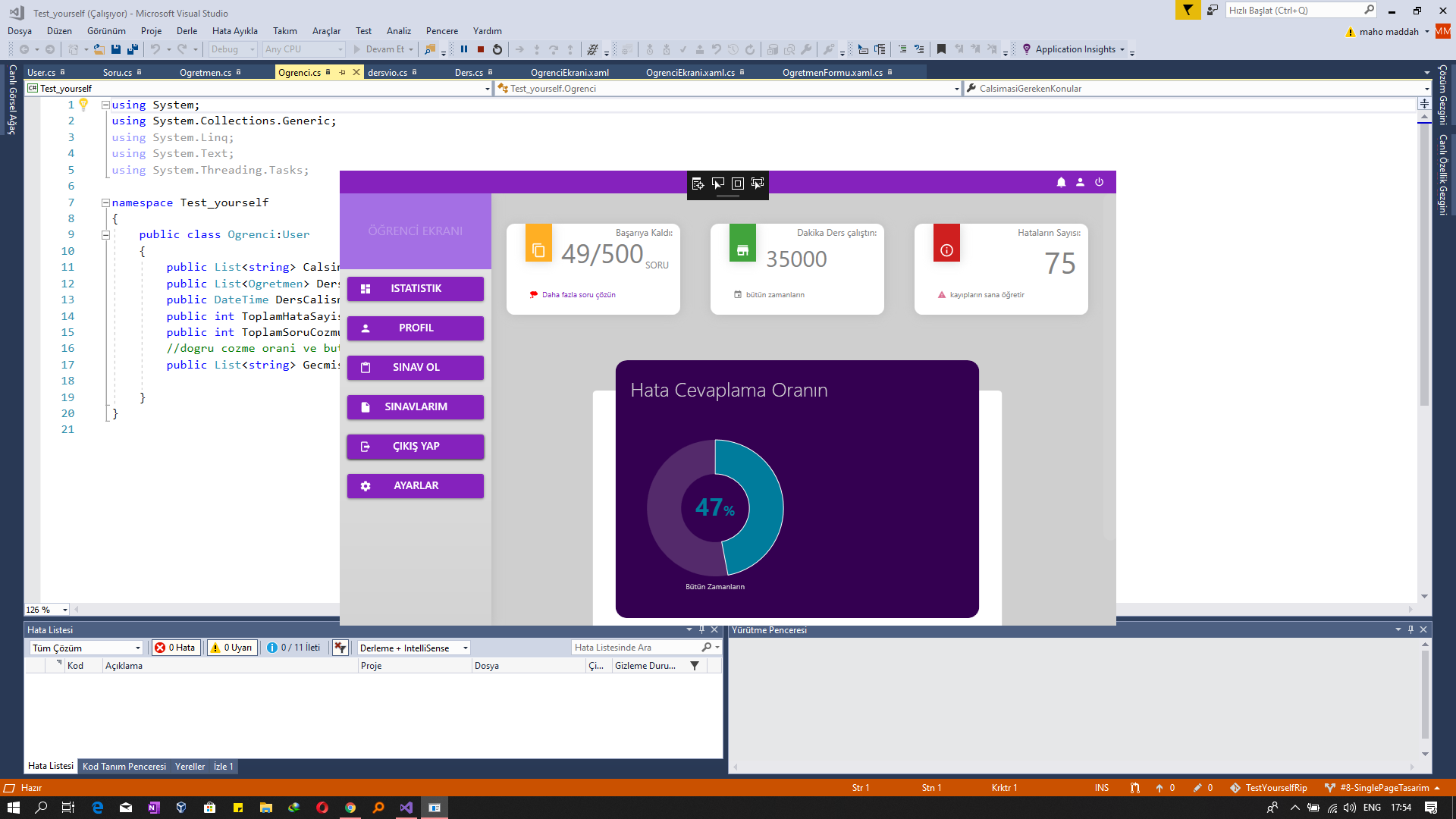Viewport: 1456px width, 819px height.
Task: Expand the Tüm Çözüm scope dropdown
Action: pyautogui.click(x=86, y=648)
